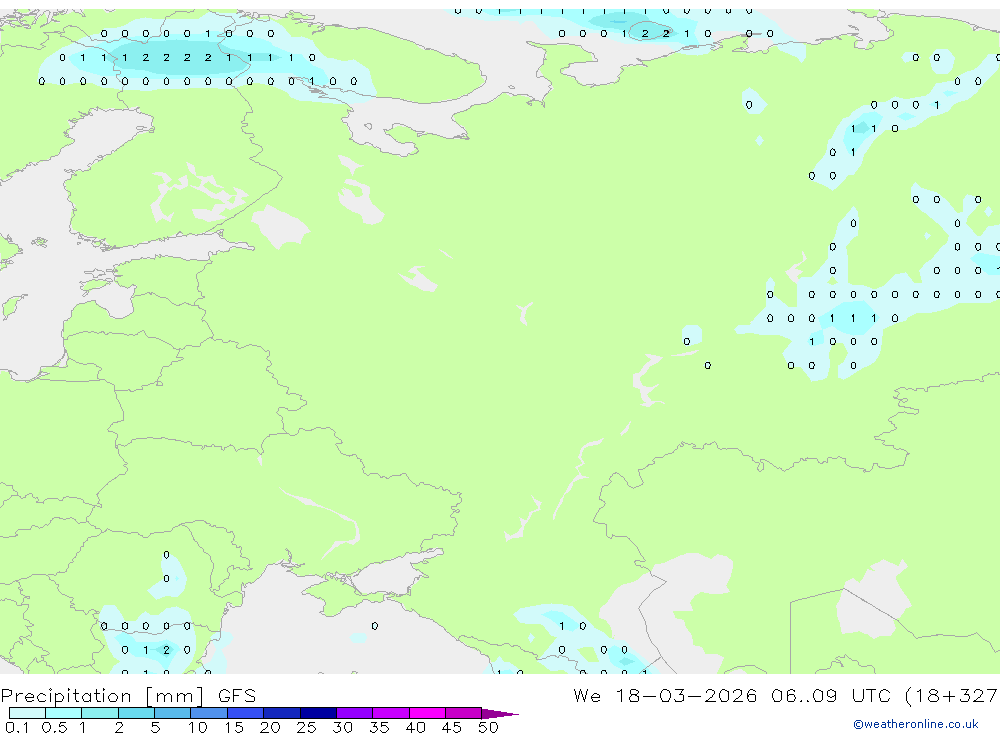Screen dimensions: 1000x733
Task: Click legend scale value "40"
Action: [415, 727]
